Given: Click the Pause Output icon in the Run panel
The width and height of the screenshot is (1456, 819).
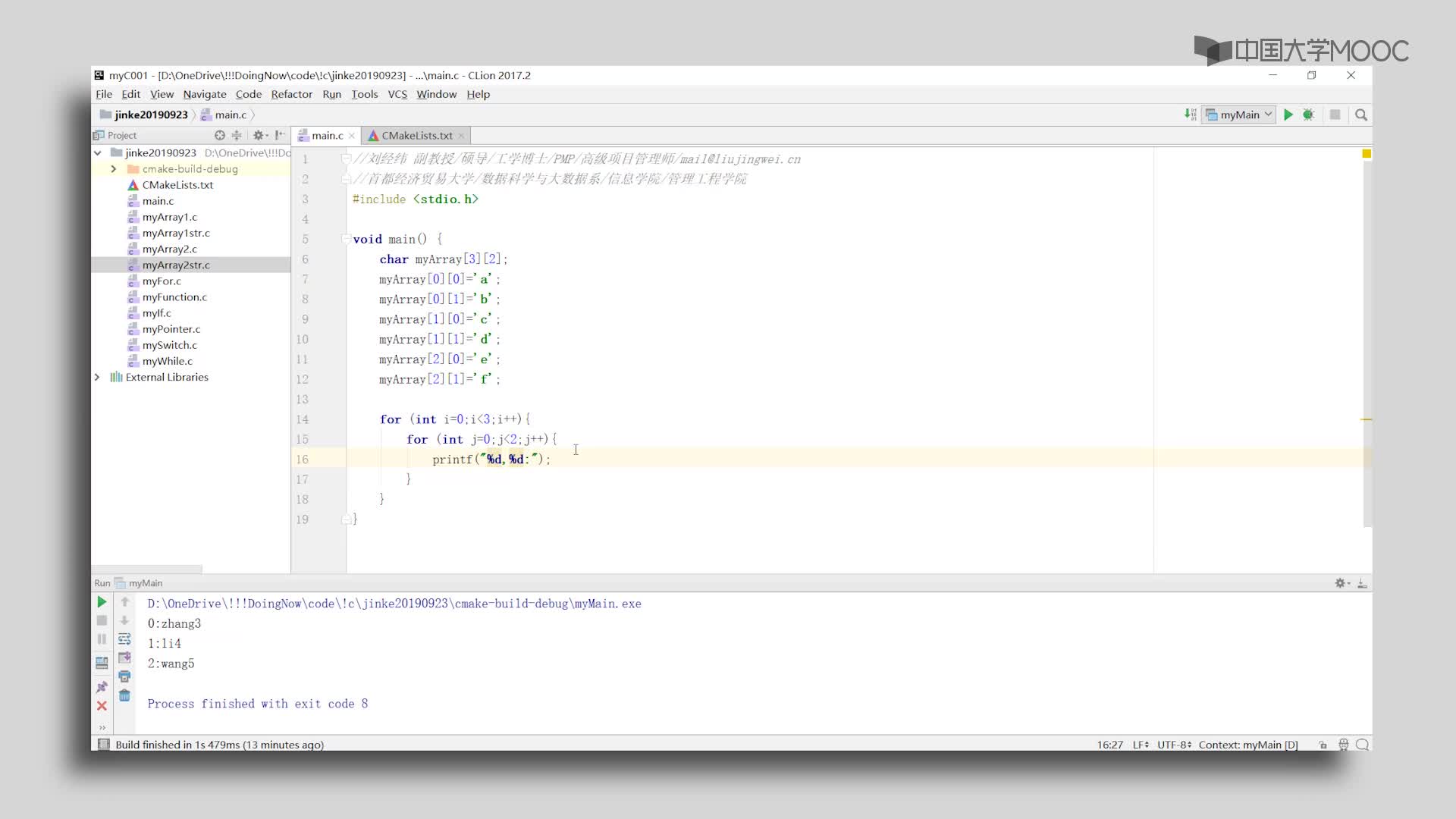Looking at the screenshot, I should (102, 639).
